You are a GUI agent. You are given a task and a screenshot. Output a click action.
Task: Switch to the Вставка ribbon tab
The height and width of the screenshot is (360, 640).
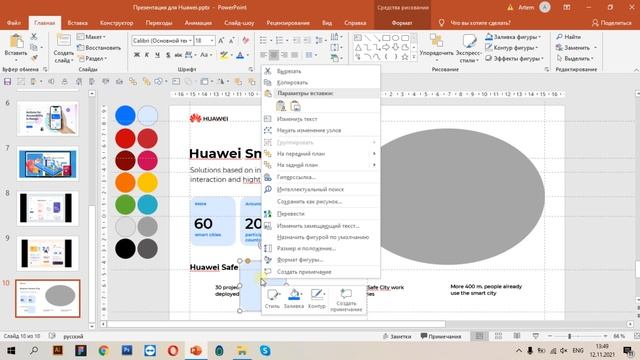click(78, 23)
